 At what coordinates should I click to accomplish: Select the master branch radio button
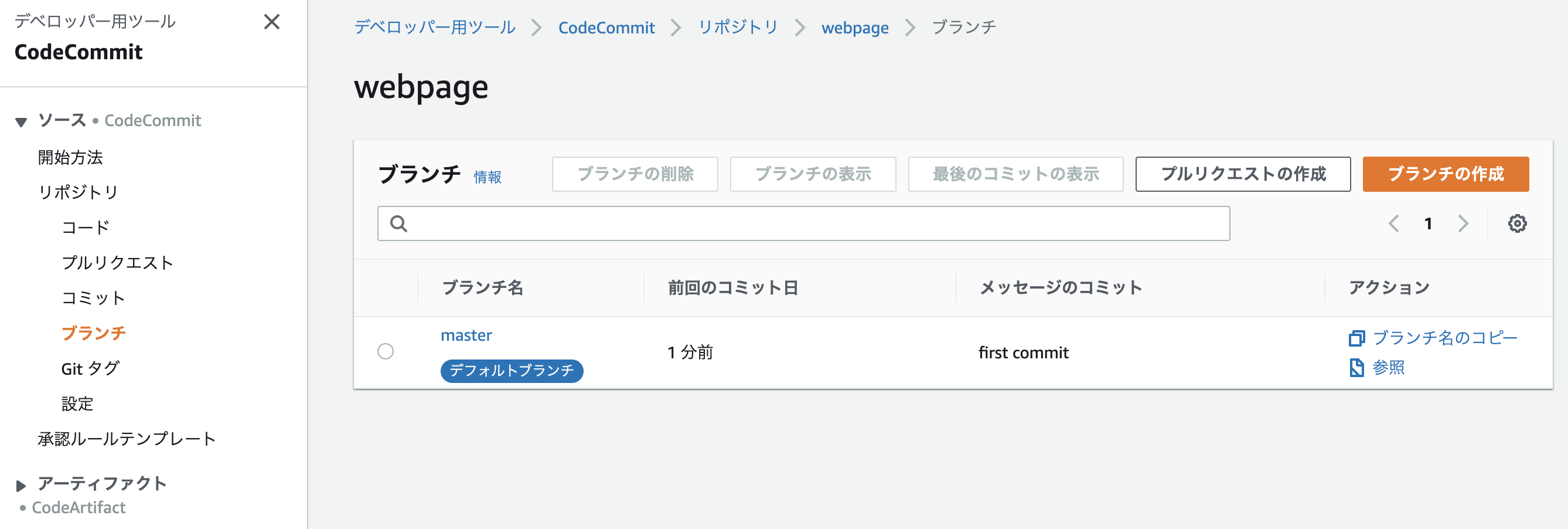click(386, 352)
